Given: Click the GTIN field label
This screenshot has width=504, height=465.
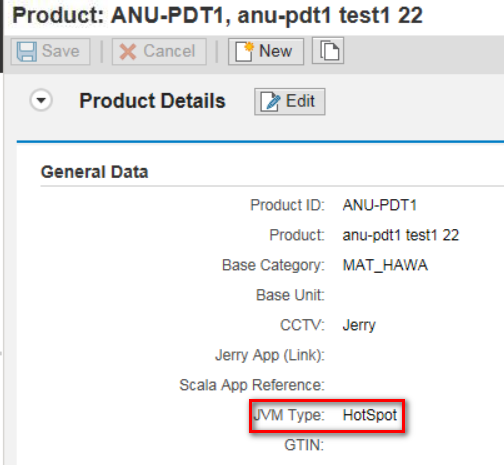Looking at the screenshot, I should (x=304, y=445).
